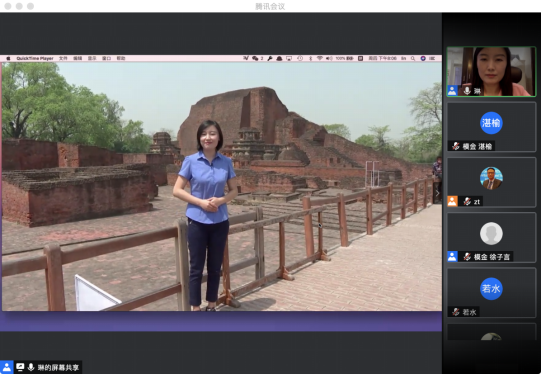541x374 pixels.
Task: Click the Siri icon in the menu bar
Action: point(423,58)
